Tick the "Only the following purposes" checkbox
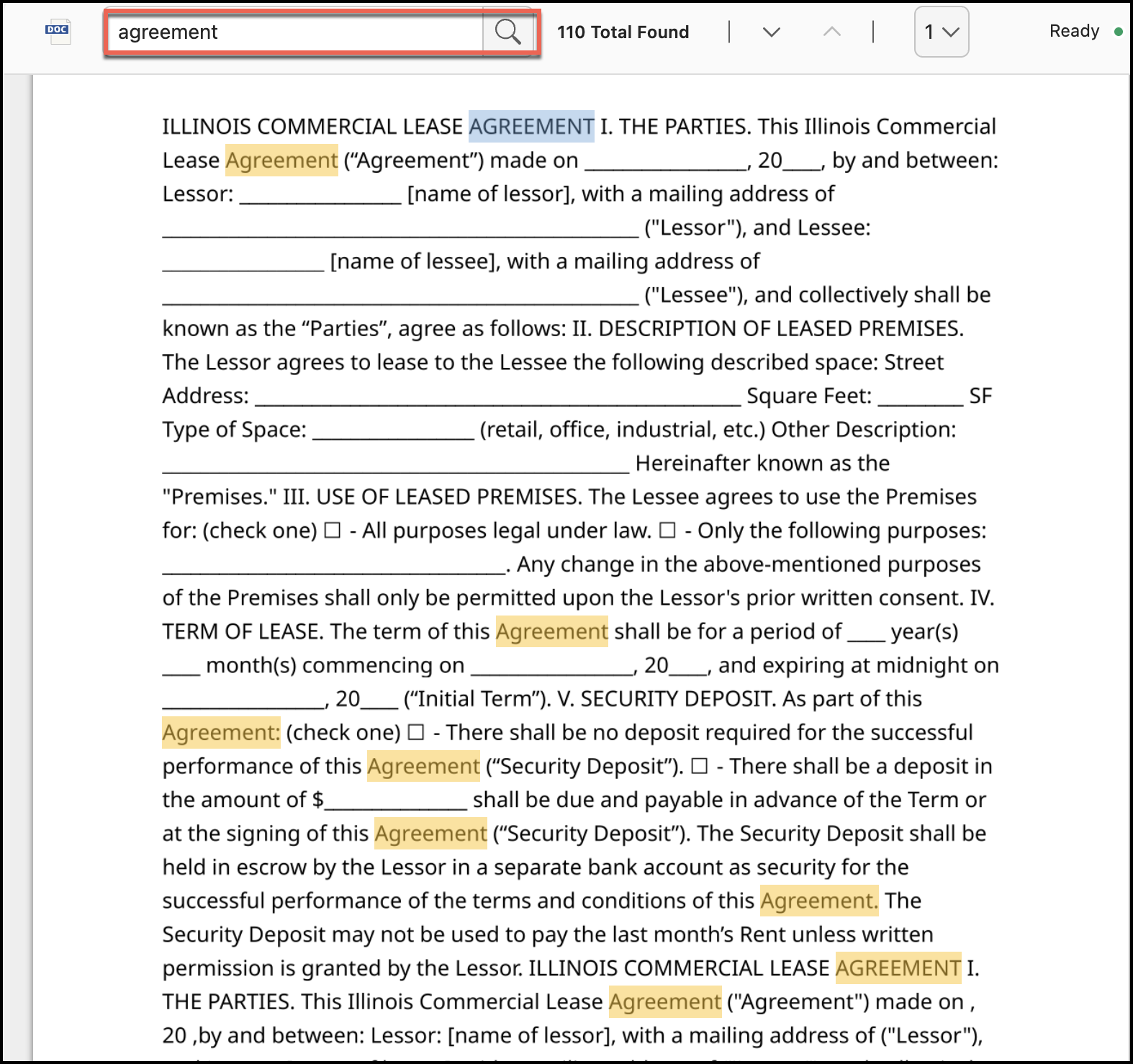The image size is (1133, 1064). (x=667, y=531)
